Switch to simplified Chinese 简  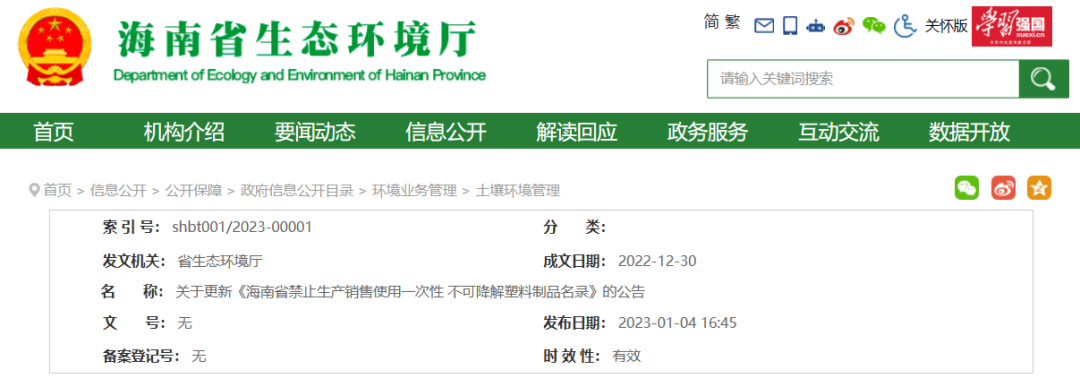pyautogui.click(x=712, y=23)
